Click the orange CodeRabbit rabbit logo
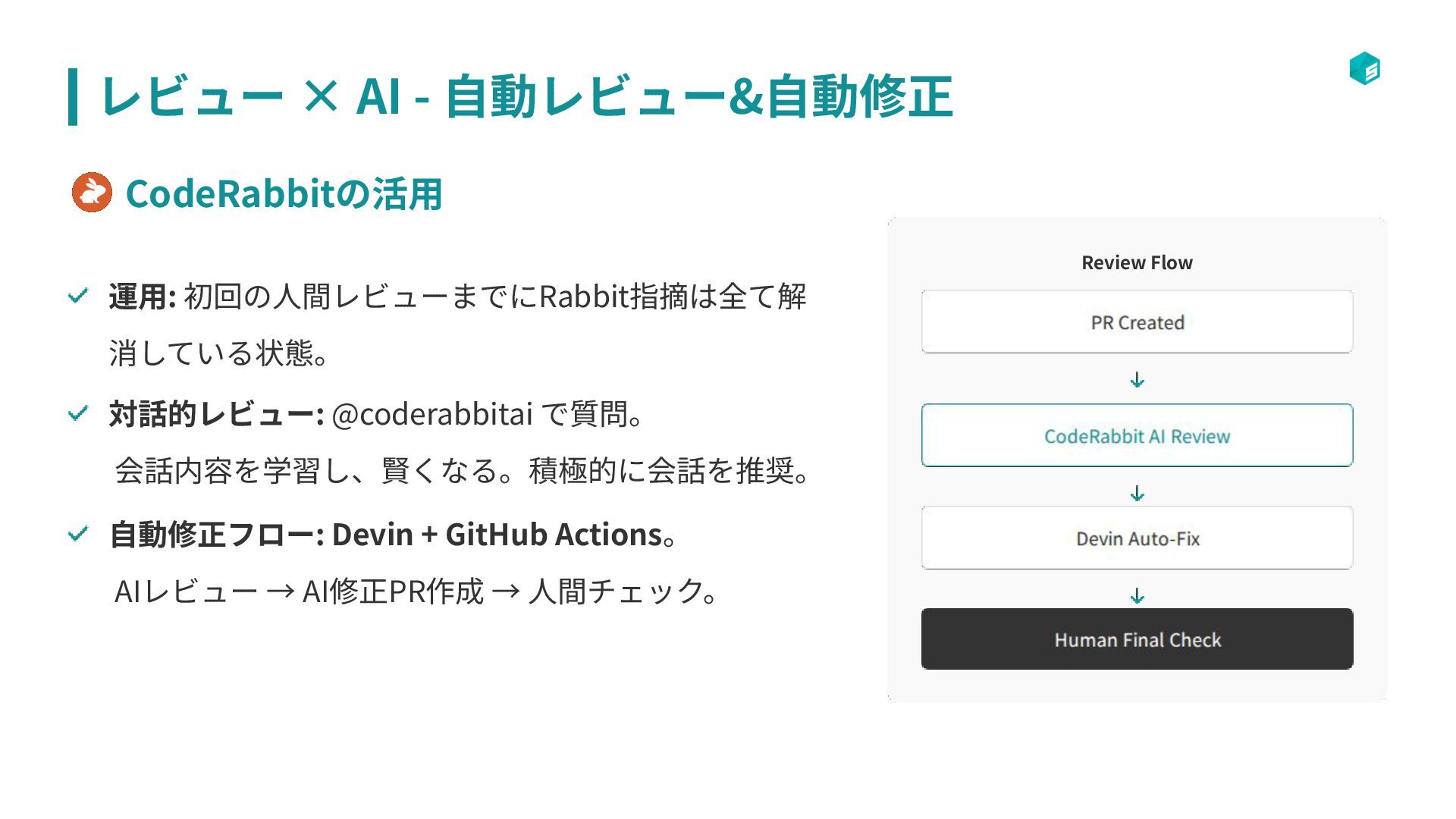The width and height of the screenshot is (1456, 819). 92,192
